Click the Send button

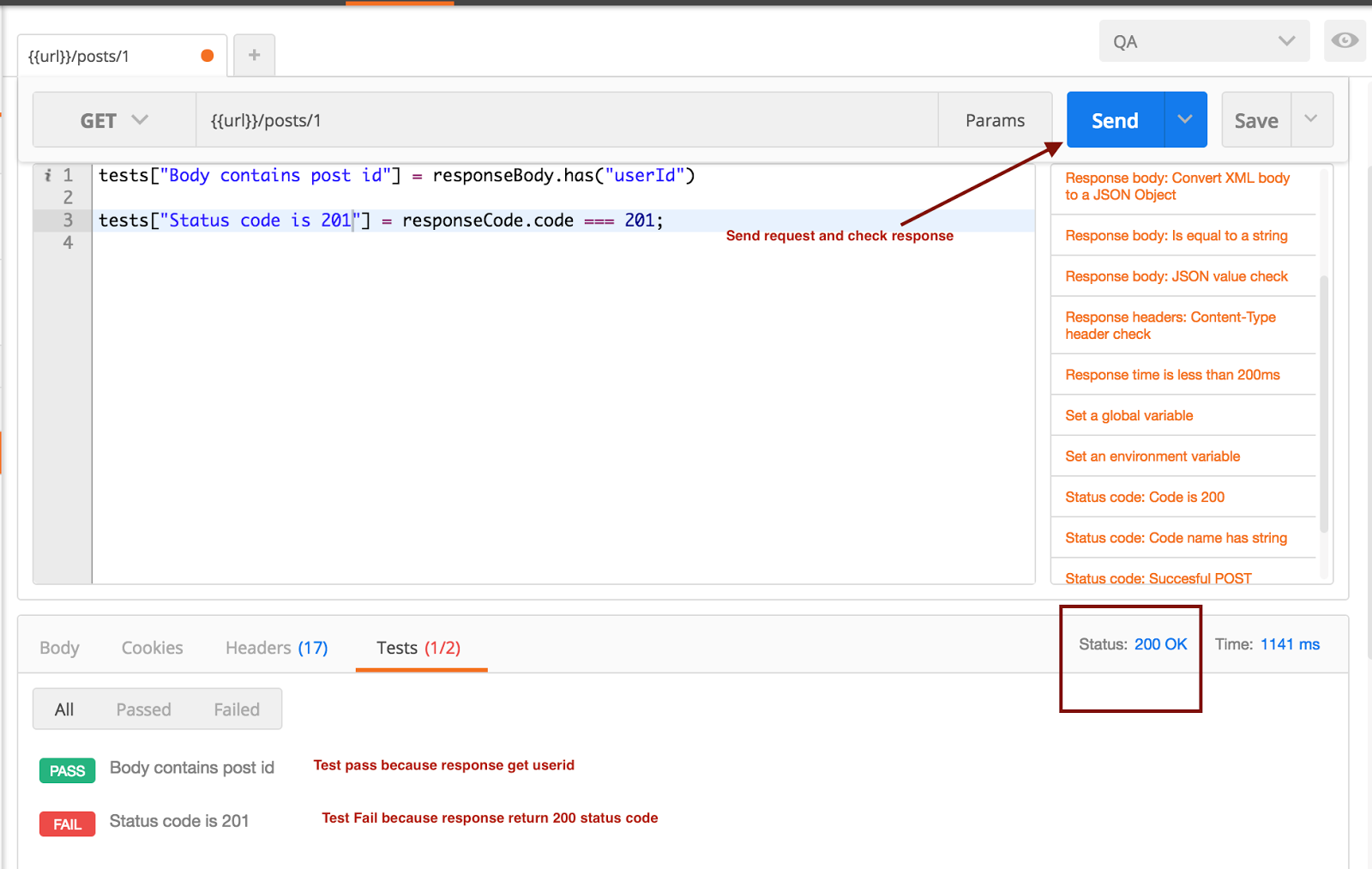(x=1114, y=119)
